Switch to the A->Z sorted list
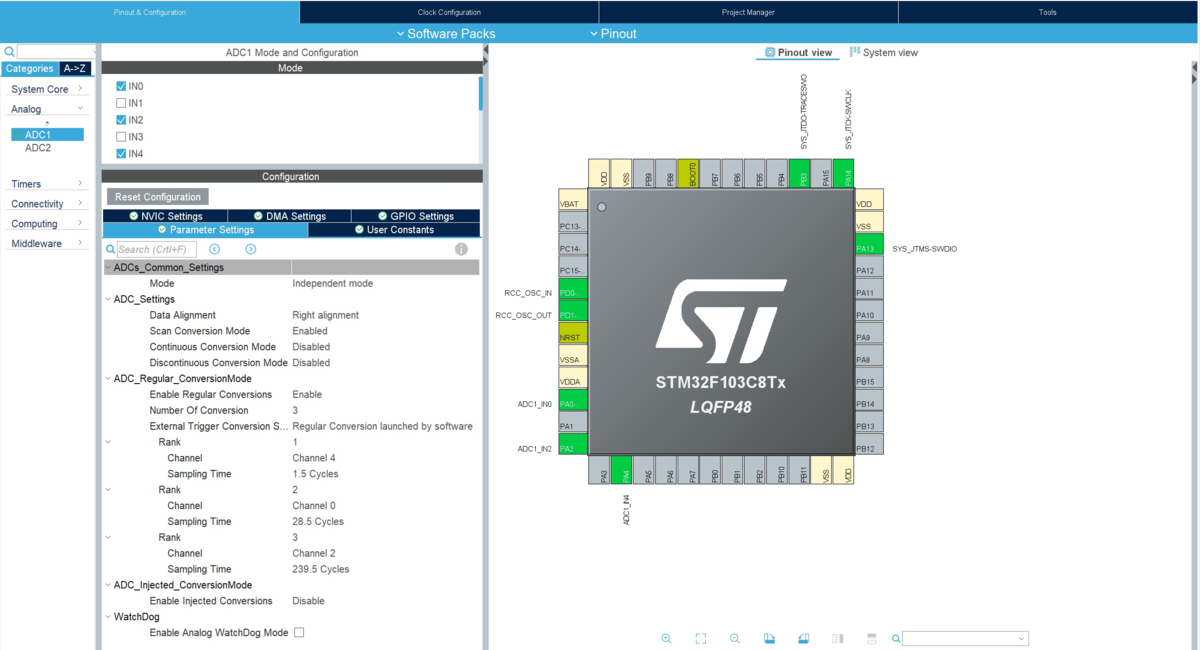Image resolution: width=1200 pixels, height=650 pixels. click(x=74, y=69)
